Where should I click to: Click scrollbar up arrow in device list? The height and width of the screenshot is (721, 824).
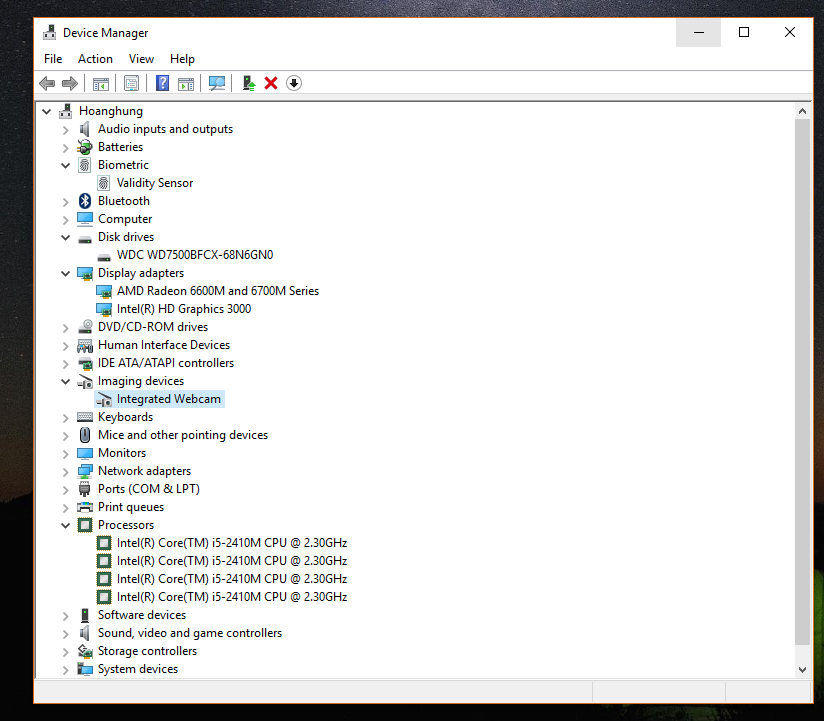(802, 111)
